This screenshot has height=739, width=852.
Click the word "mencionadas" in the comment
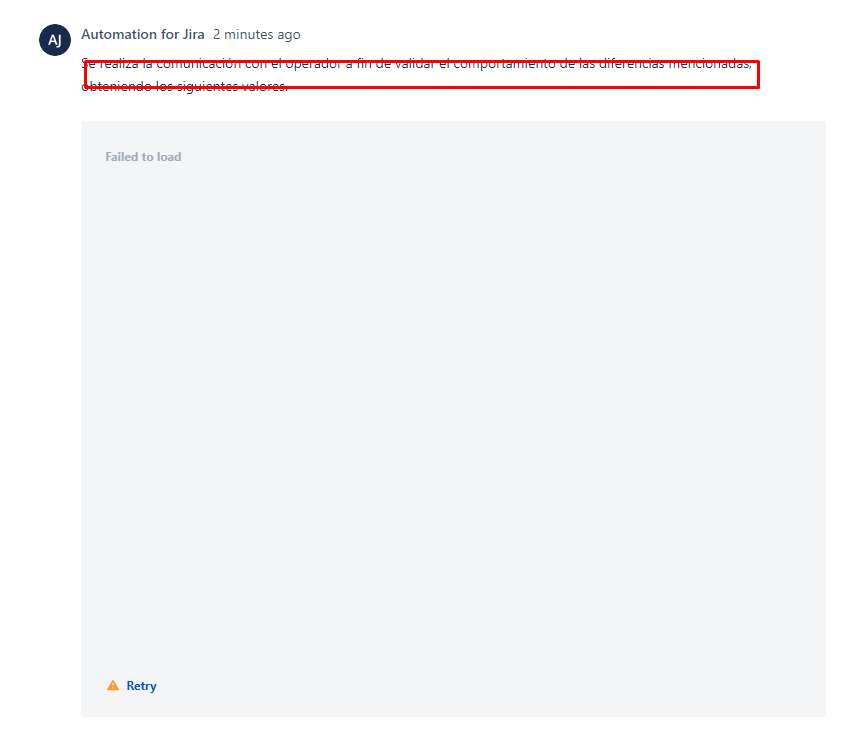click(709, 64)
